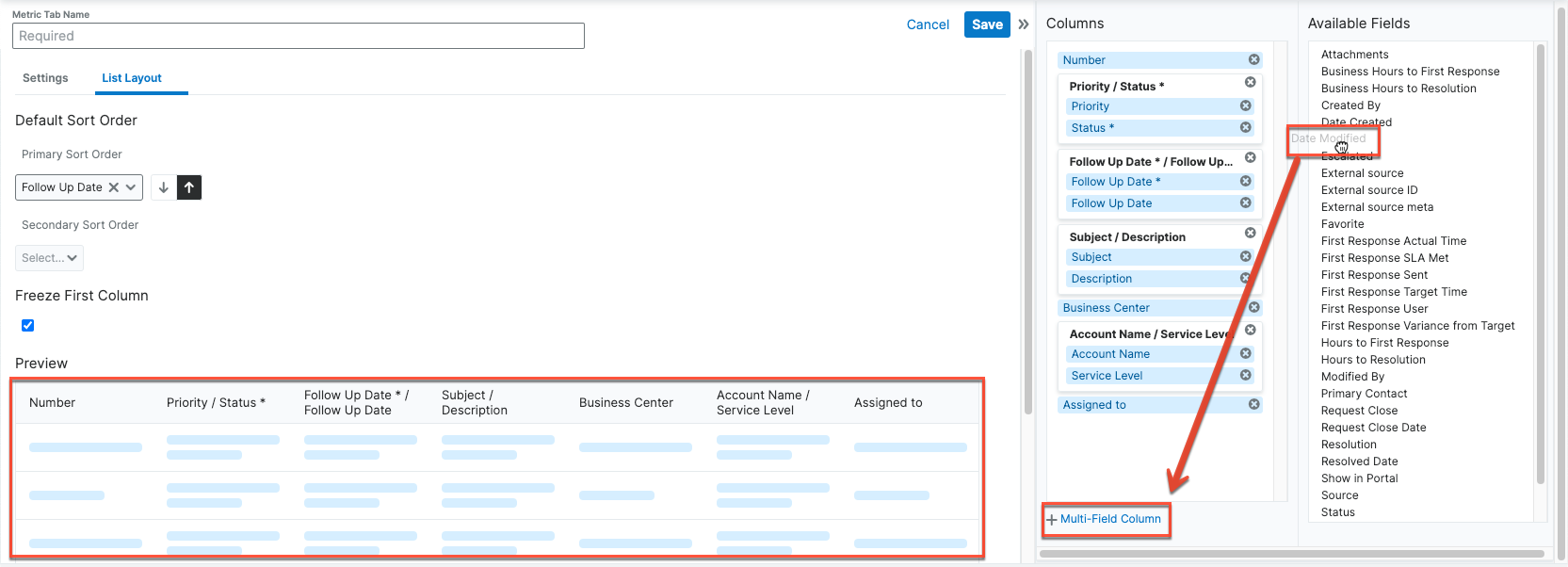The height and width of the screenshot is (567, 1568).
Task: Open the List Layout tab
Action: 132,78
